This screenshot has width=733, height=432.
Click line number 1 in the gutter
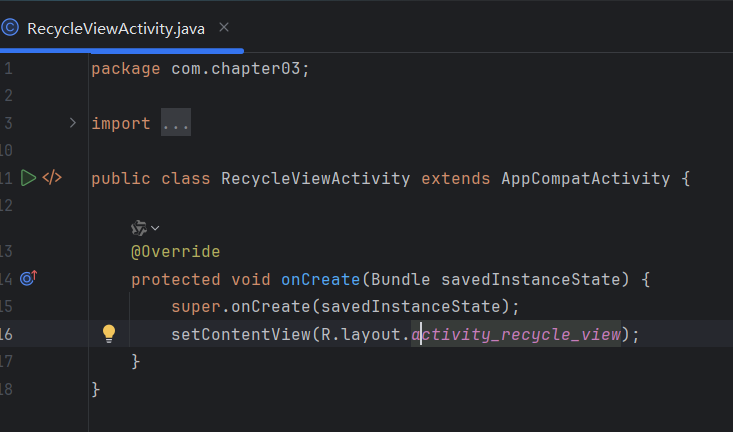(8, 69)
